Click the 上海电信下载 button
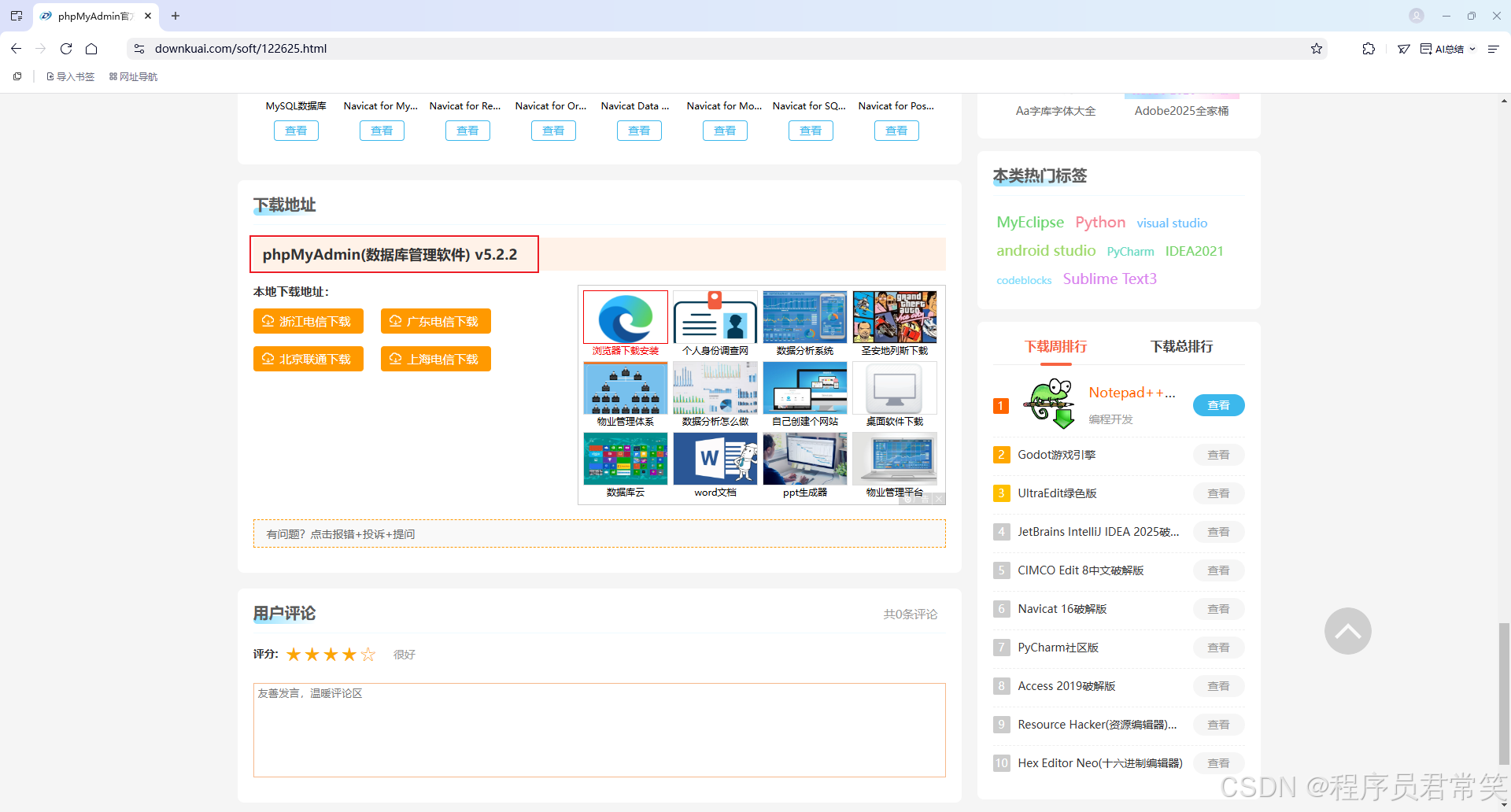Viewport: 1511px width, 812px height. click(436, 359)
